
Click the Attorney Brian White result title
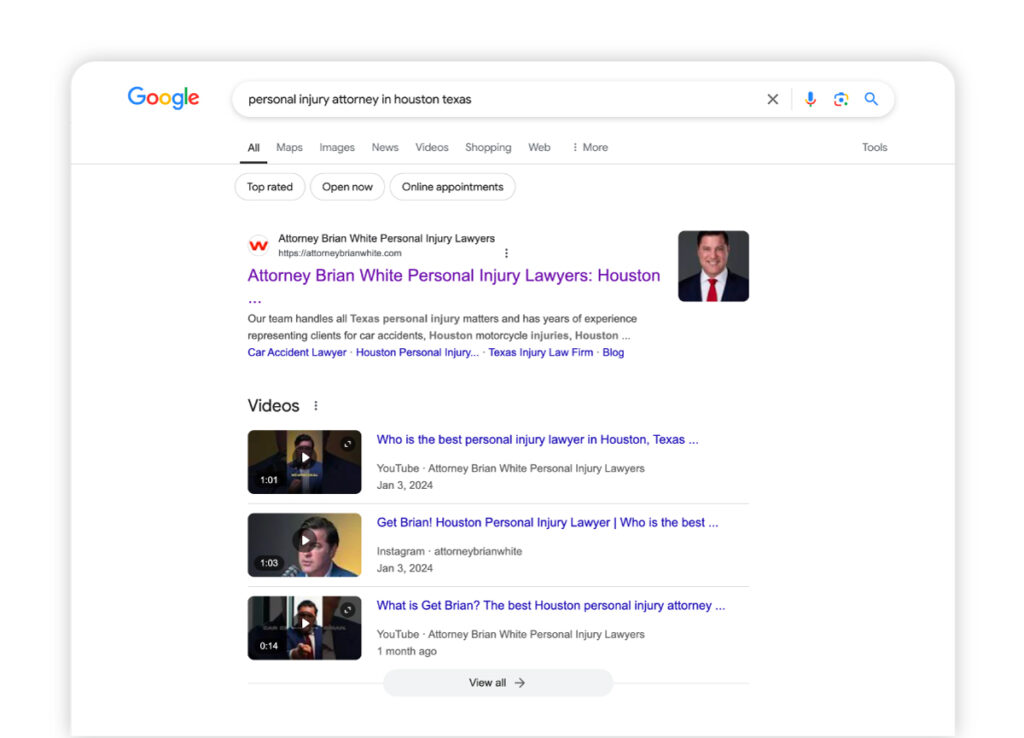click(x=453, y=275)
